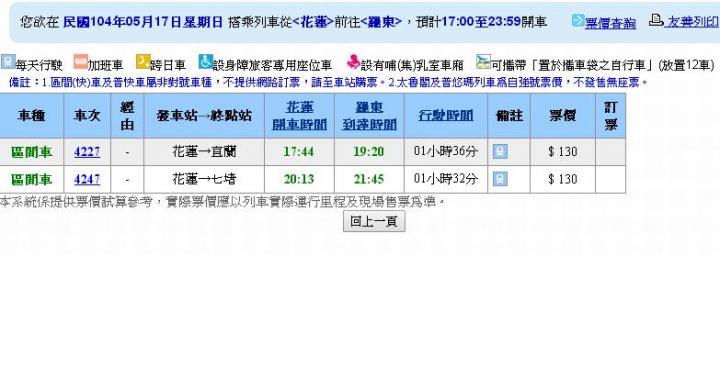Click the $ 130 fare for train 4247
This screenshot has height=367, width=720.
pyautogui.click(x=562, y=179)
